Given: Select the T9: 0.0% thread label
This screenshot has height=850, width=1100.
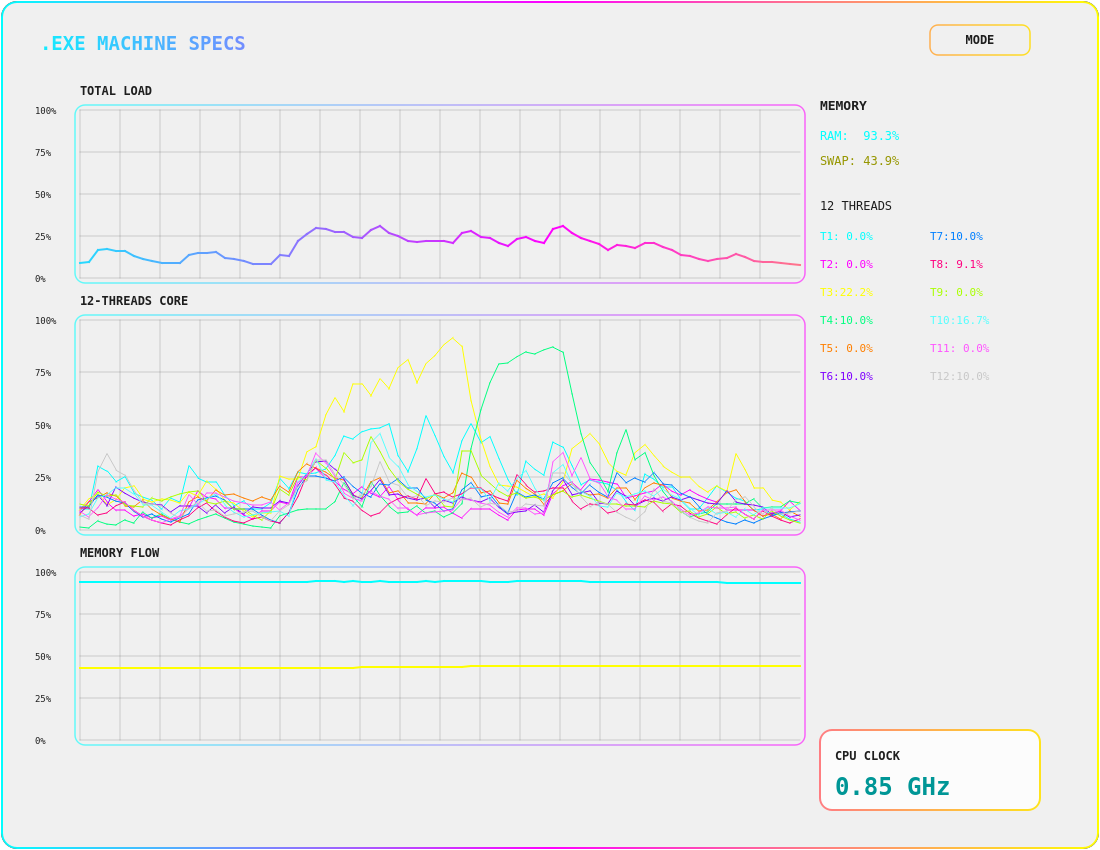Looking at the screenshot, I should tap(956, 292).
